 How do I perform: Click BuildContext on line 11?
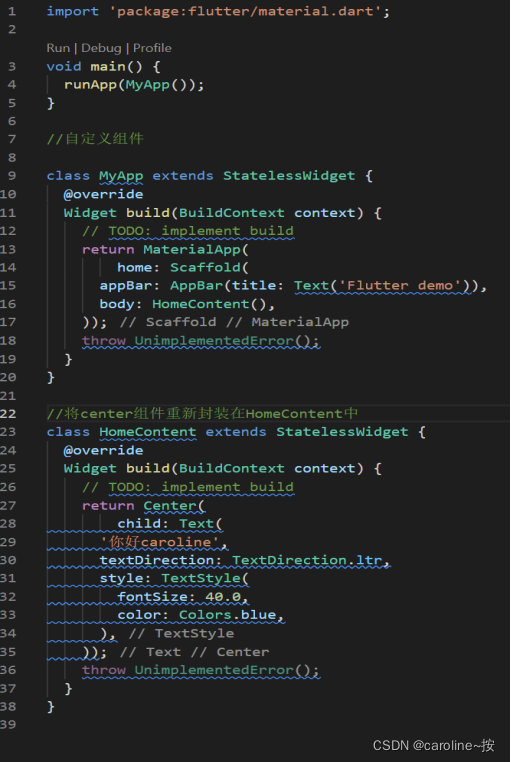tap(232, 213)
